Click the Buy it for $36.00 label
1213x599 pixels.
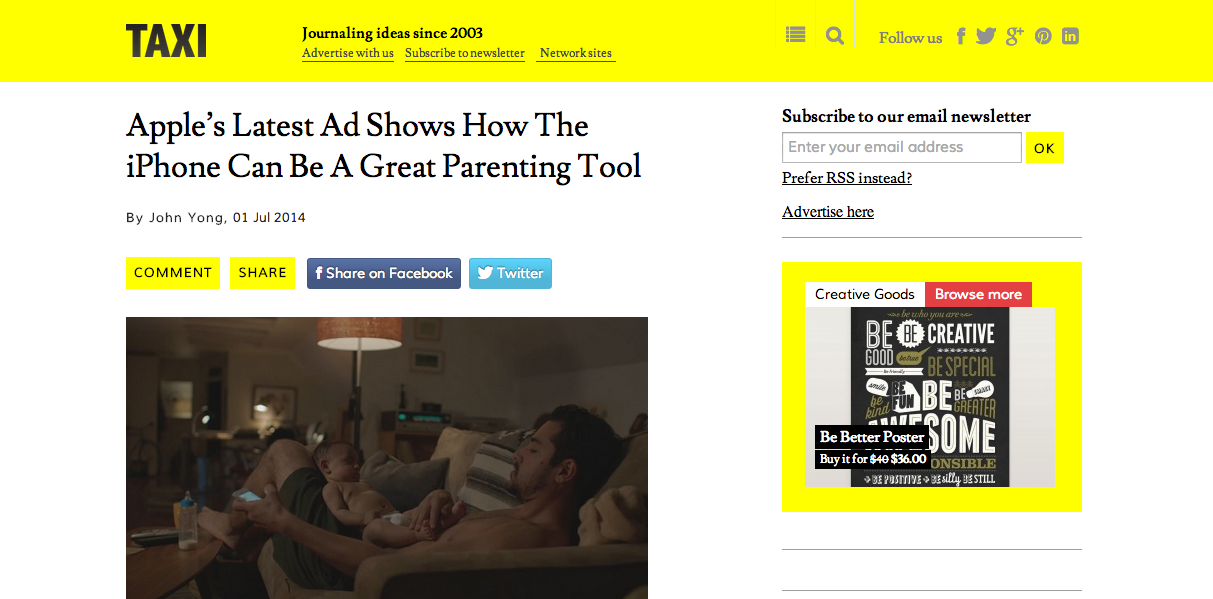pos(872,459)
